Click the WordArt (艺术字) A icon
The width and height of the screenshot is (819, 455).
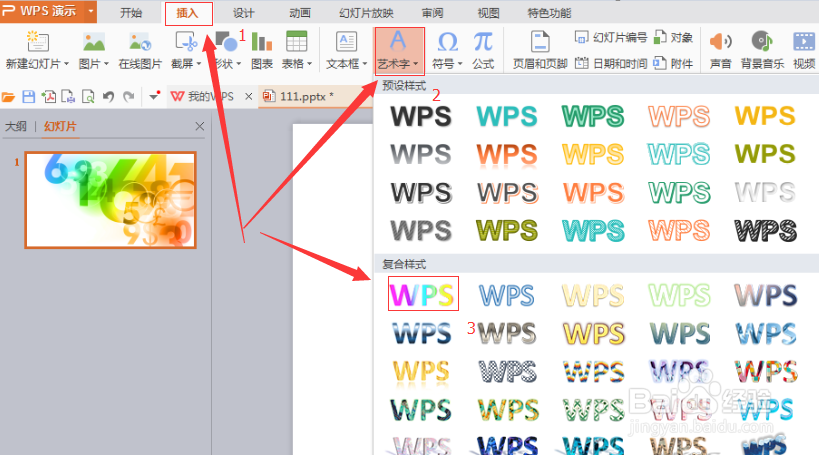click(398, 41)
